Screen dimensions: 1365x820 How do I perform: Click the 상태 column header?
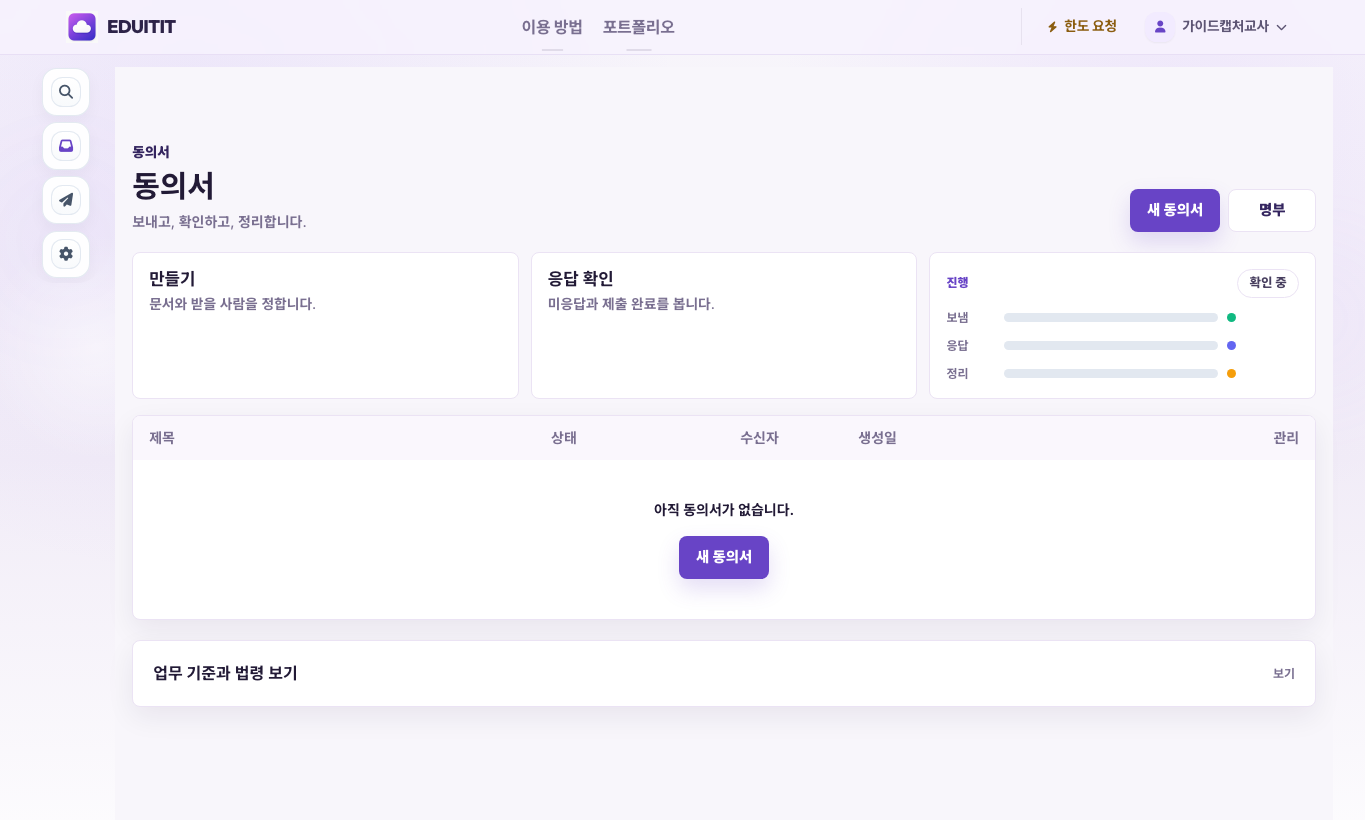564,438
